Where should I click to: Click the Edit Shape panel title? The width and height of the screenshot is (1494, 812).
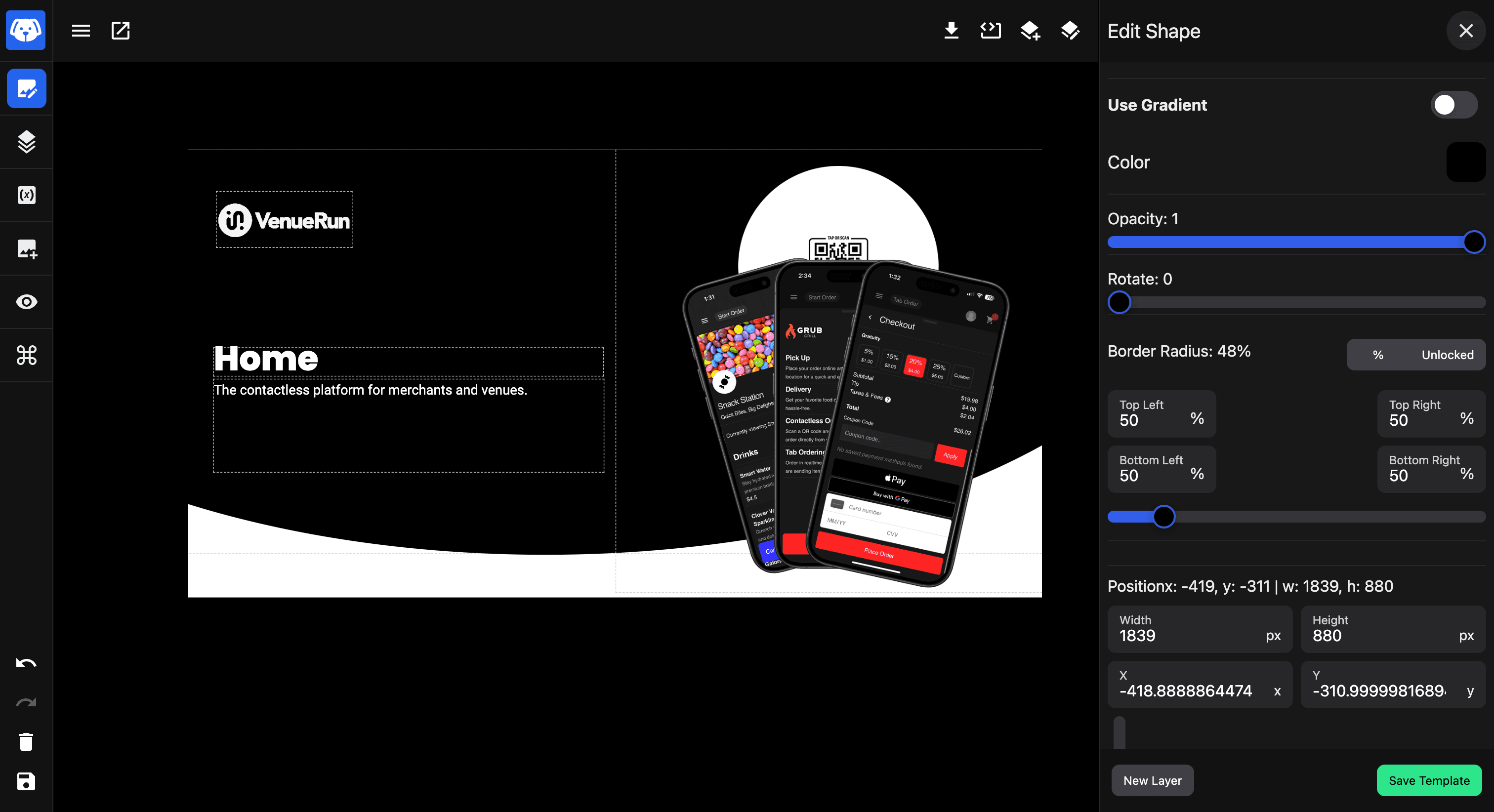point(1154,31)
